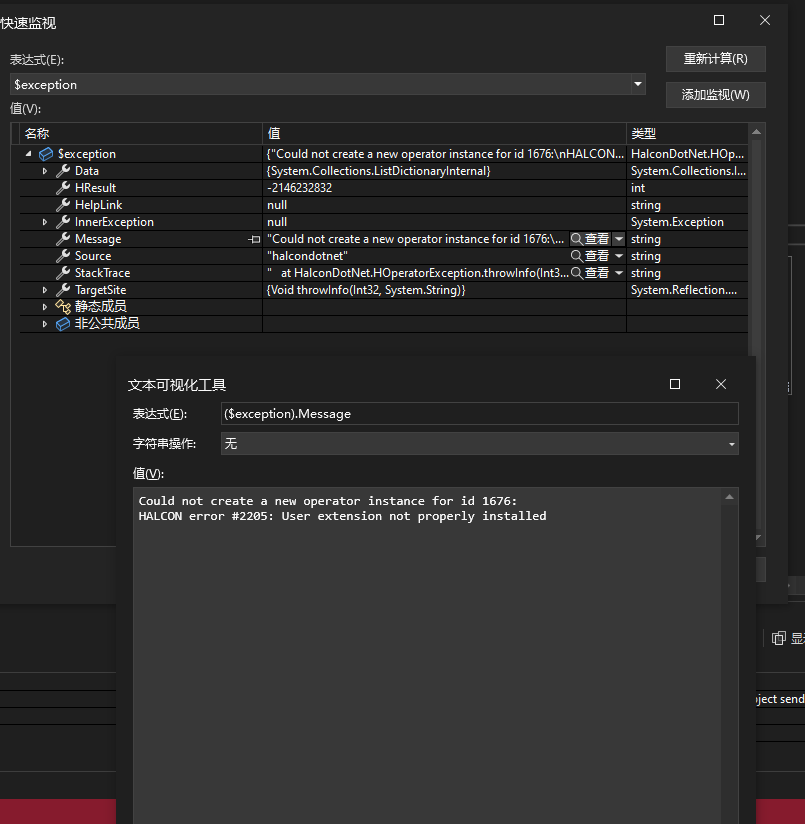Click the 表达式(E) label in 快速监视
The height and width of the screenshot is (824, 805).
(x=37, y=60)
